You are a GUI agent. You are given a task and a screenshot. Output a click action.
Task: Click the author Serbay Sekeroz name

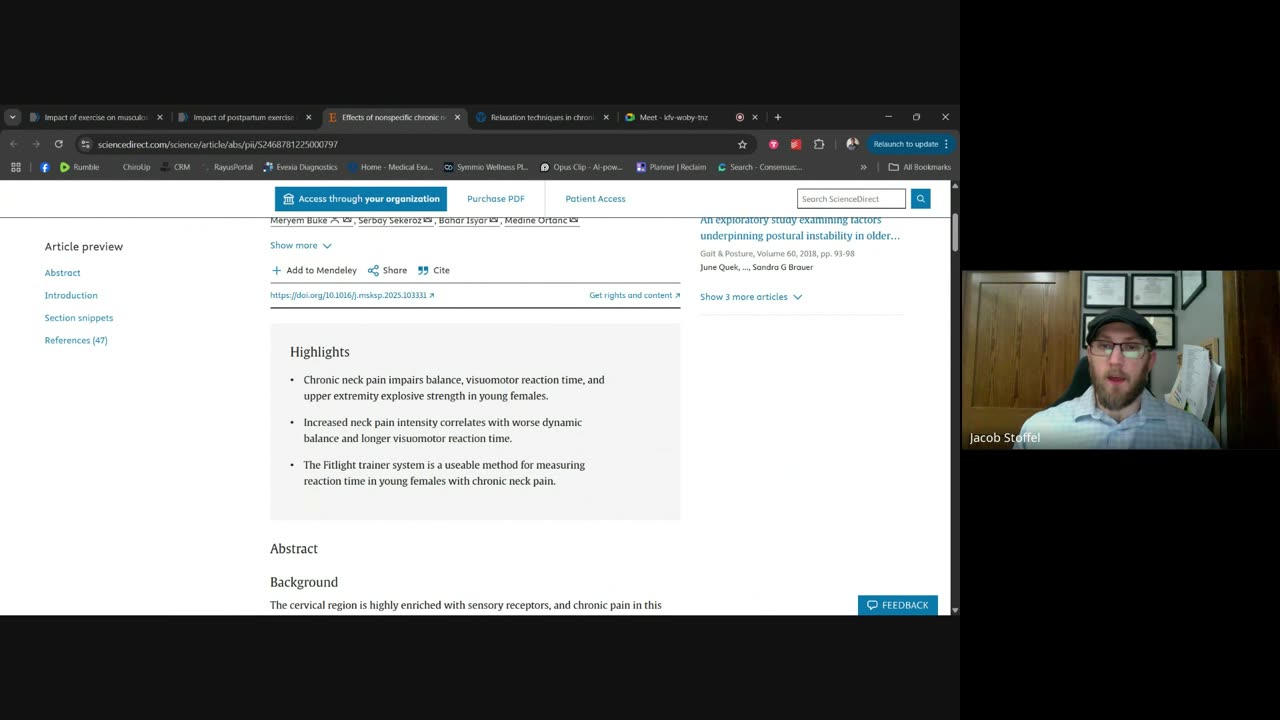pos(390,221)
